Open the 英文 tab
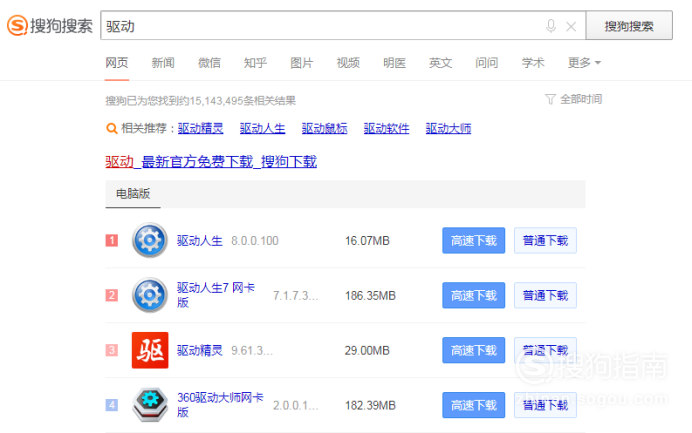The image size is (692, 433). pyautogui.click(x=440, y=63)
